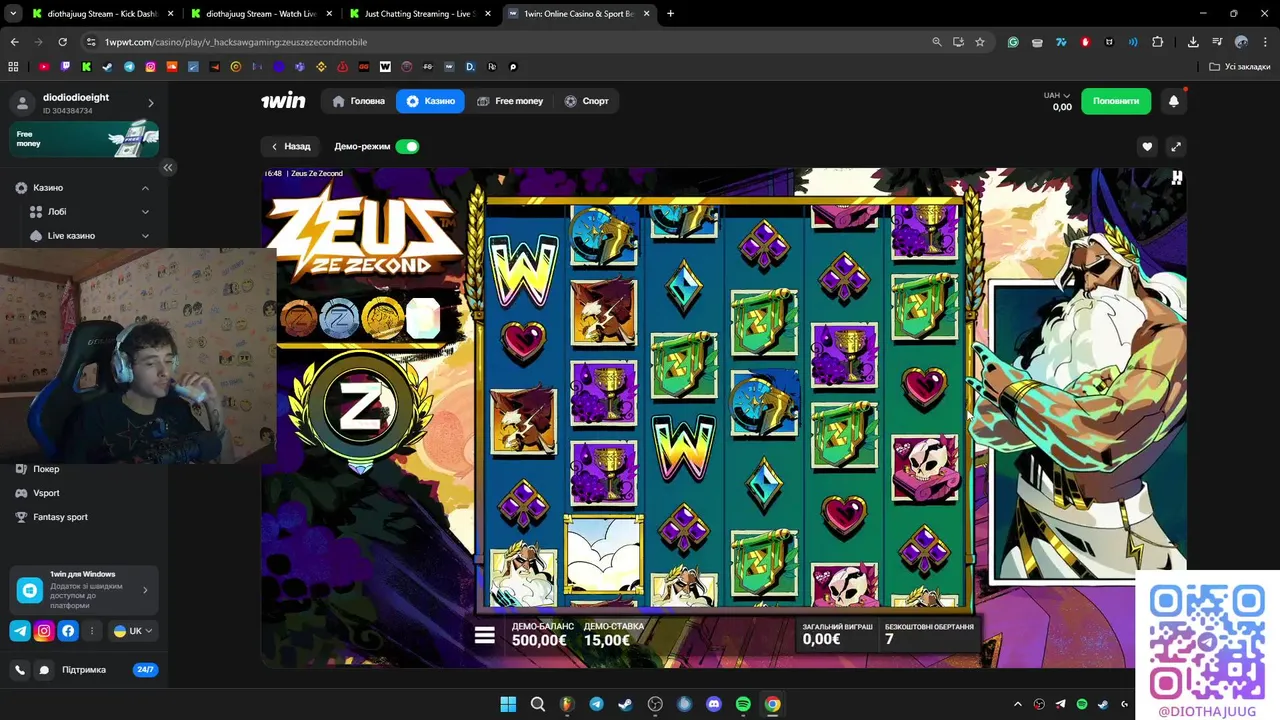Click the Безкоштовні обертання counter showing 7
The height and width of the screenshot is (720, 1280).
(929, 634)
